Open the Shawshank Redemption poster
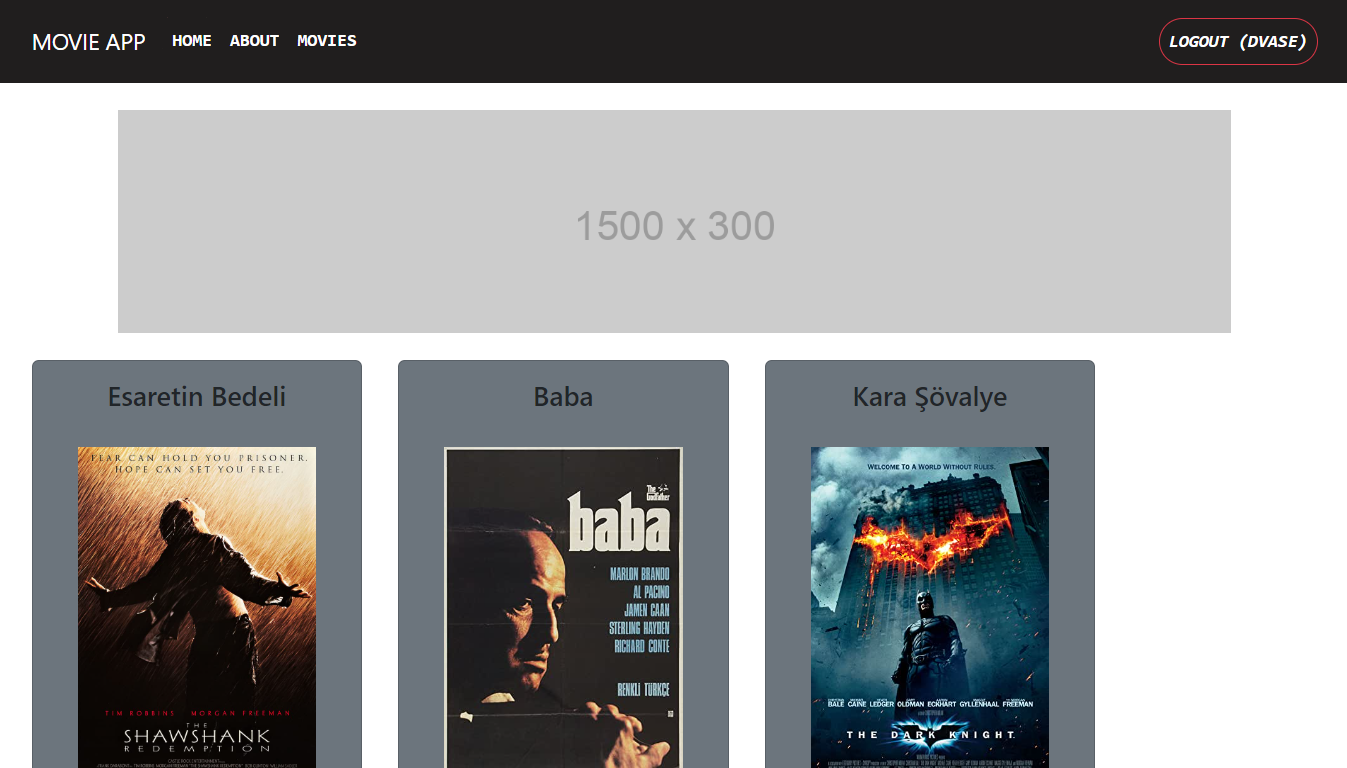This screenshot has width=1347, height=768. [x=197, y=607]
